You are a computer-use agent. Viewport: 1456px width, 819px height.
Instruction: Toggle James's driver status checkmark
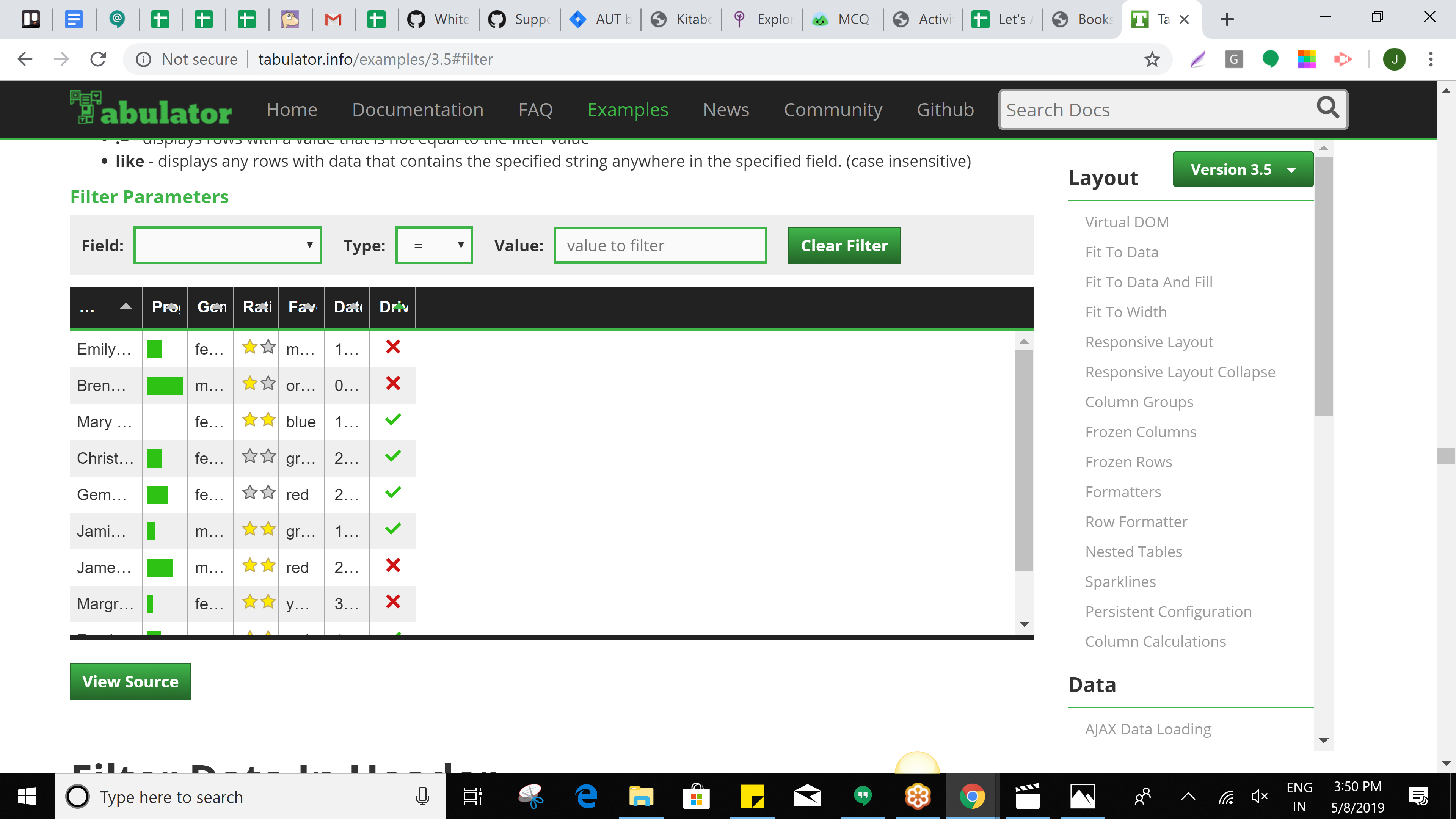393,565
